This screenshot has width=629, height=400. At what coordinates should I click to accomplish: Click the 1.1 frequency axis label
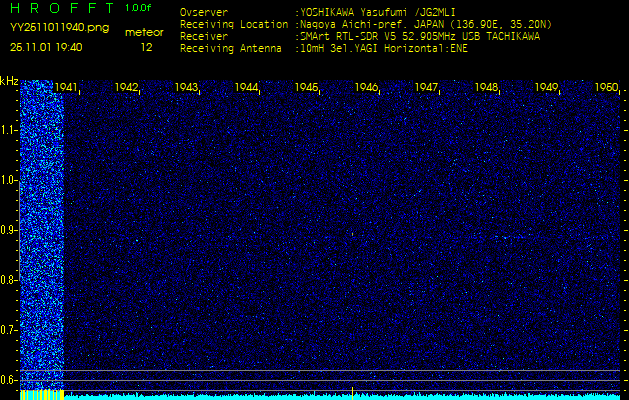pyautogui.click(x=9, y=130)
